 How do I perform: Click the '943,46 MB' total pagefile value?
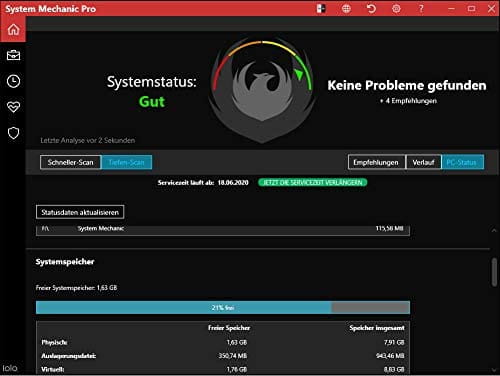click(x=390, y=356)
